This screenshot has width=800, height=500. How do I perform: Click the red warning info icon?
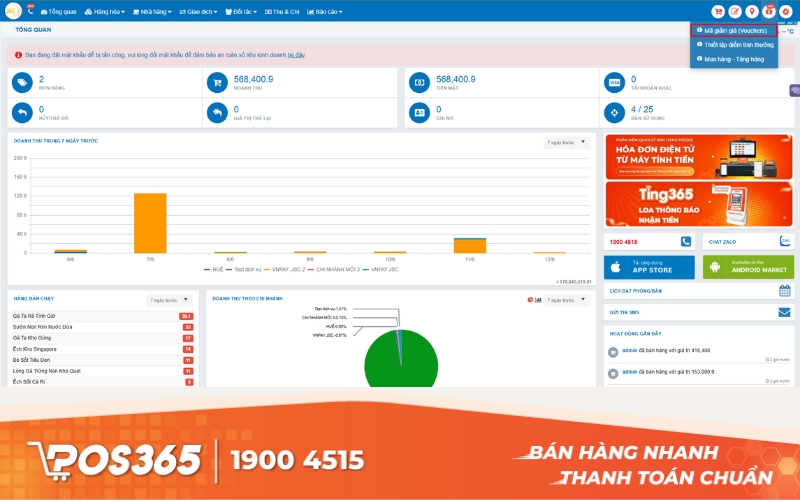(18, 55)
